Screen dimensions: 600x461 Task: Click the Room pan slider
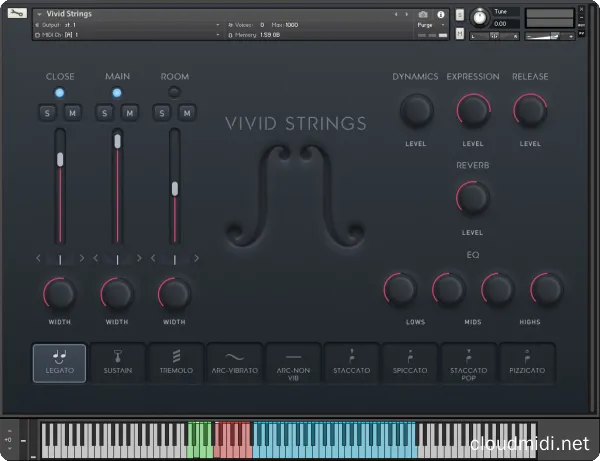[175, 260]
